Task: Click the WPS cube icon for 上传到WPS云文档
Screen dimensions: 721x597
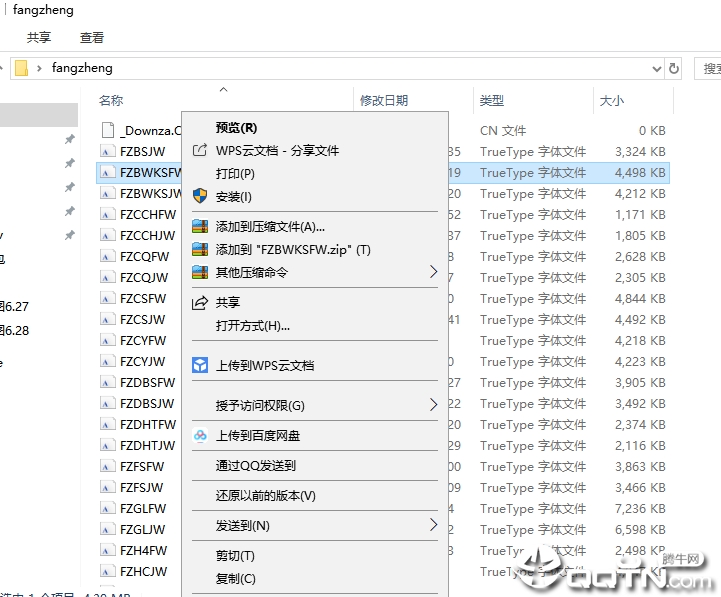Action: coord(199,365)
